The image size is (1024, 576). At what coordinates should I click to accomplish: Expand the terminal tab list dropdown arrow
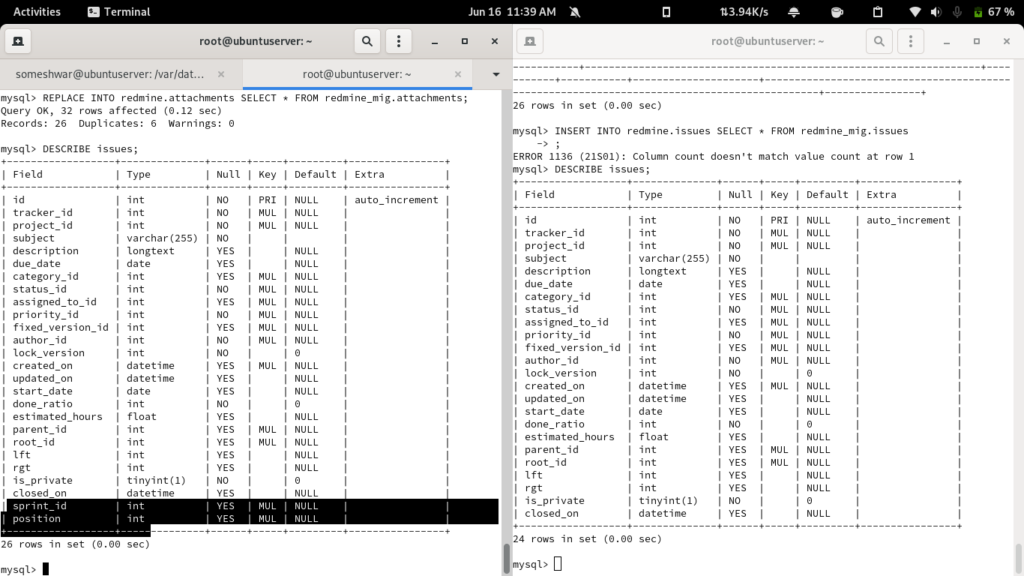(496, 74)
